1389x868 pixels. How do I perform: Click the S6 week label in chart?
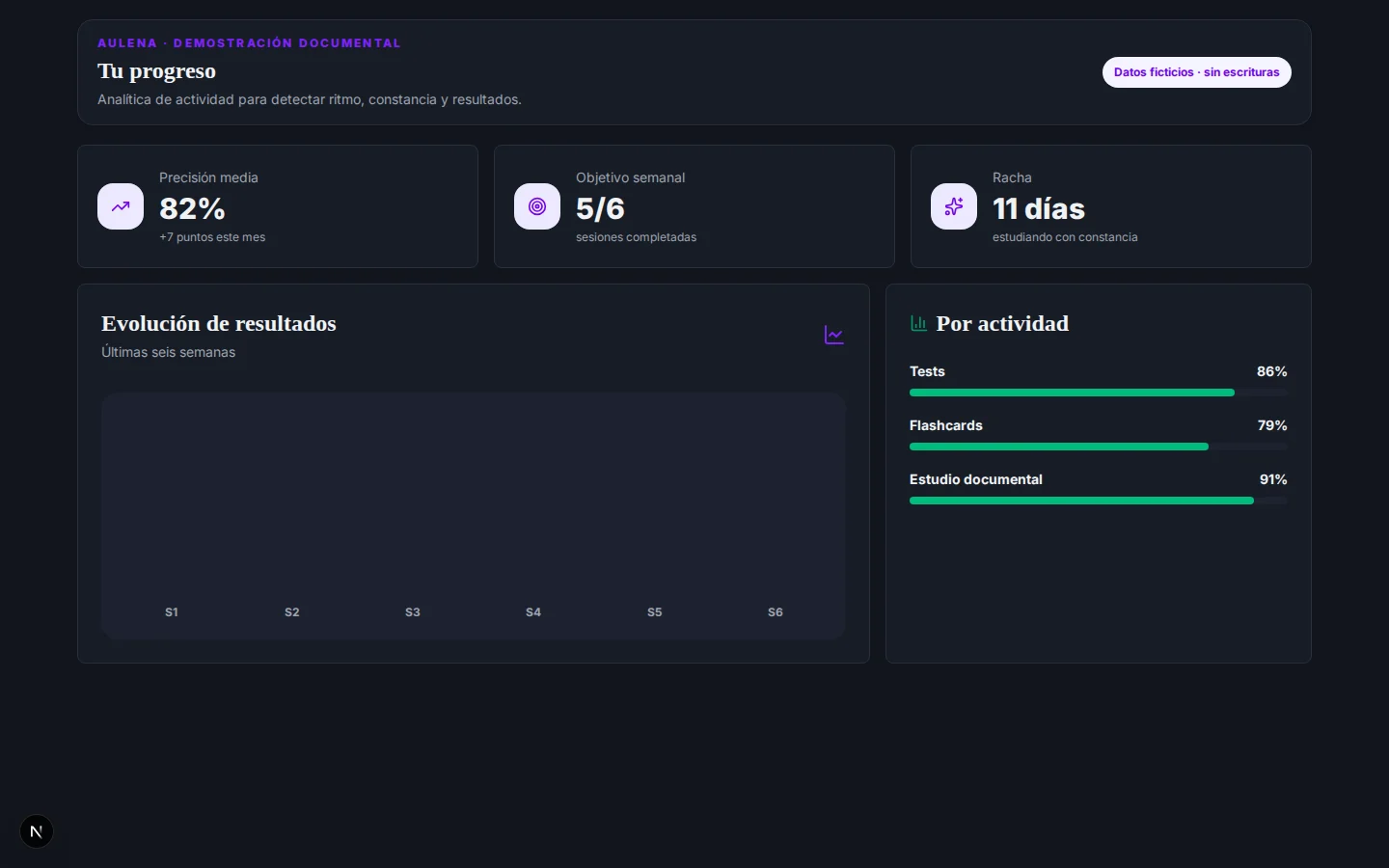[x=776, y=612]
